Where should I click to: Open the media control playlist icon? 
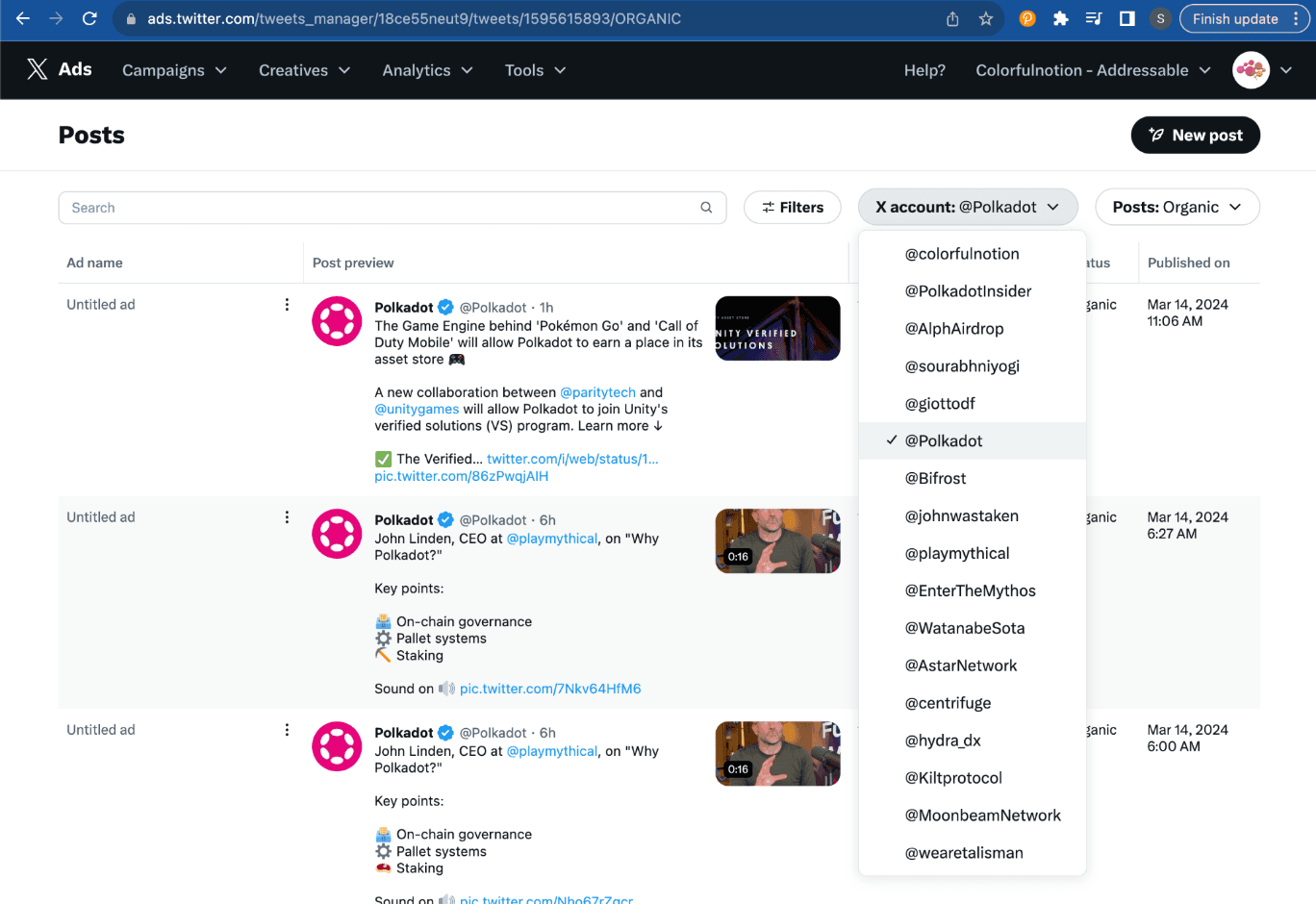coord(1094,18)
